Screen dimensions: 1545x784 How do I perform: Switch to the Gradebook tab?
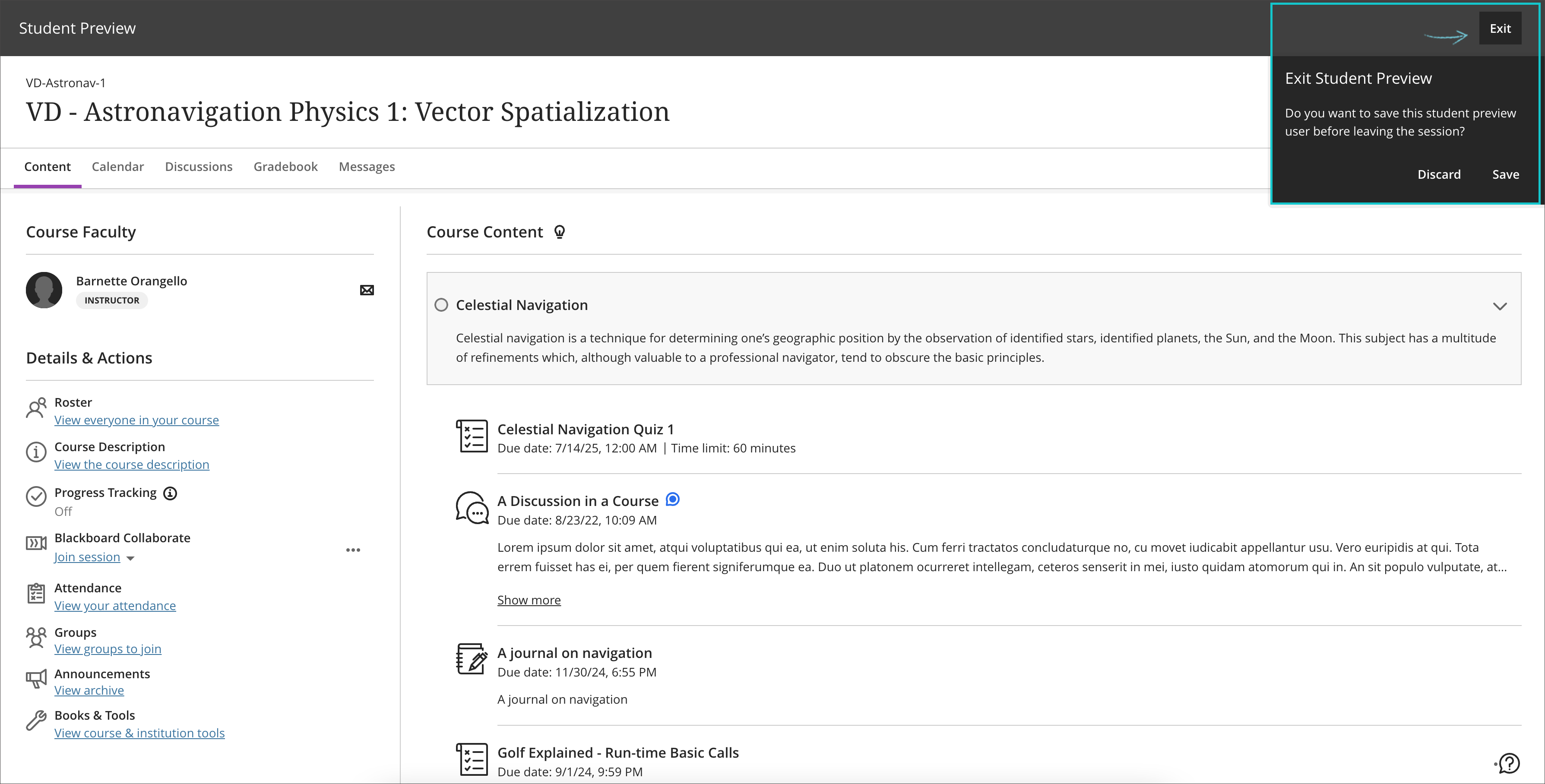coord(285,167)
